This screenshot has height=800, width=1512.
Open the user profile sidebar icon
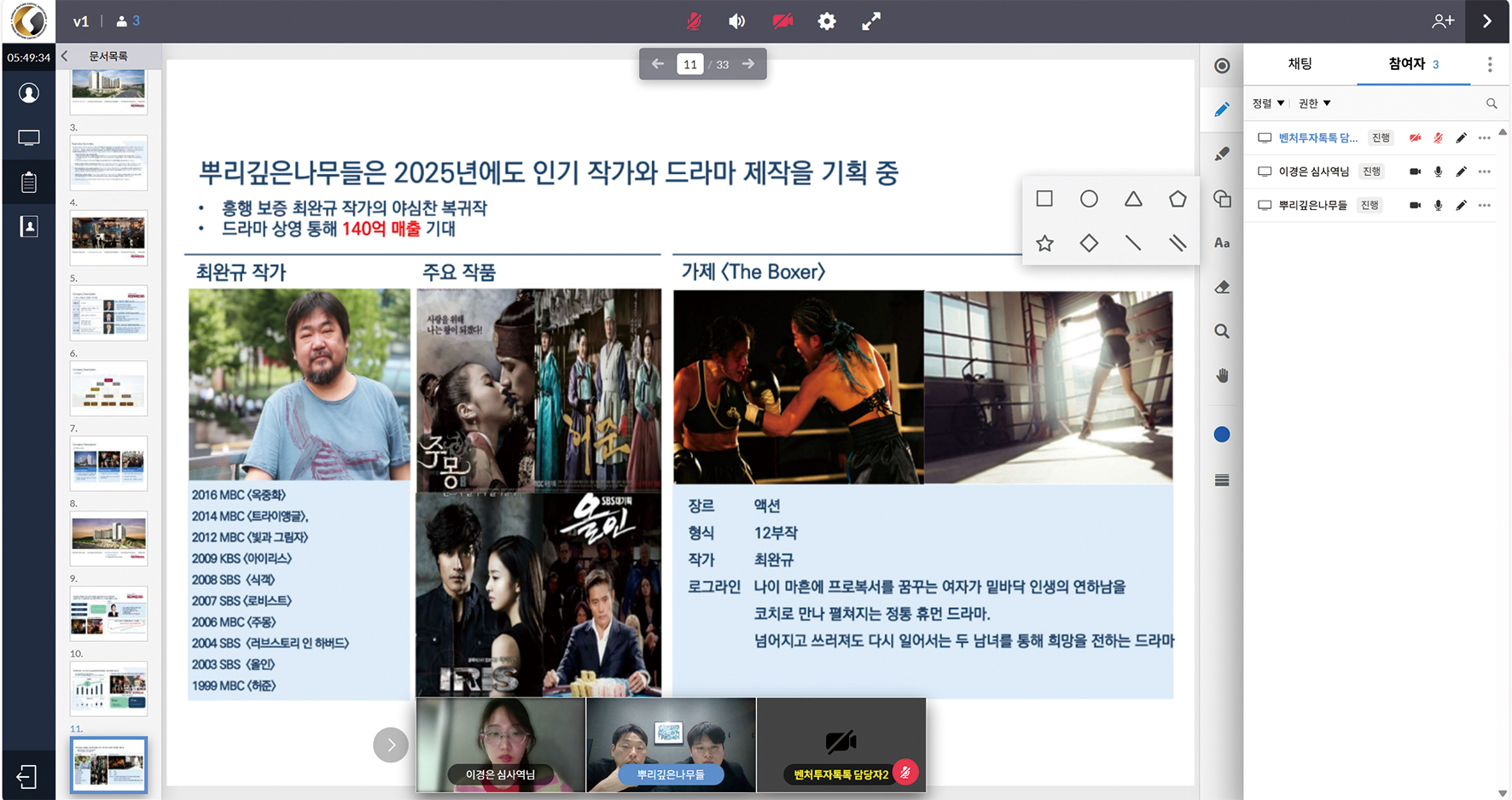coord(29,92)
